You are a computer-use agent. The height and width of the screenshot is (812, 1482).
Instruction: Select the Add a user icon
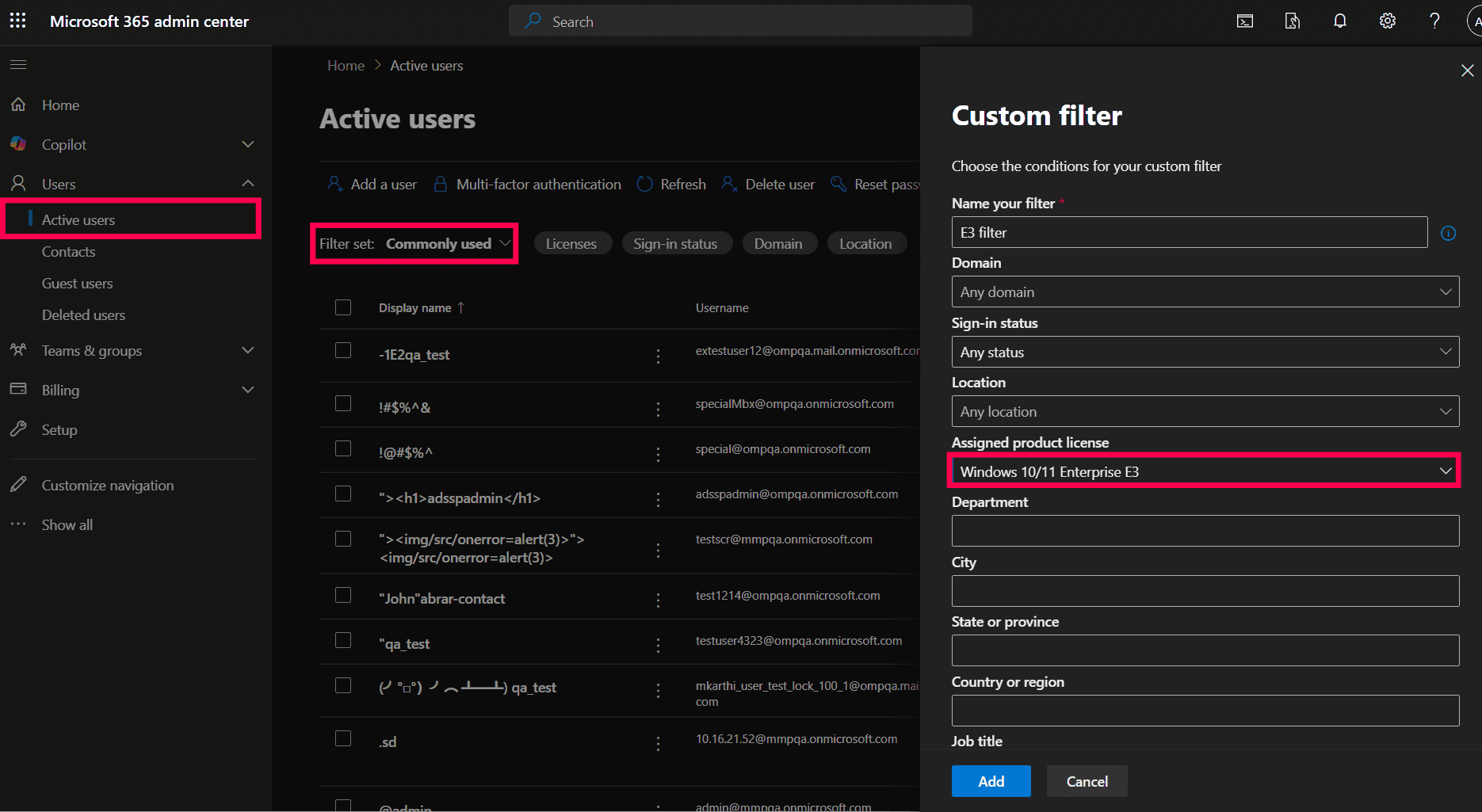coord(335,183)
